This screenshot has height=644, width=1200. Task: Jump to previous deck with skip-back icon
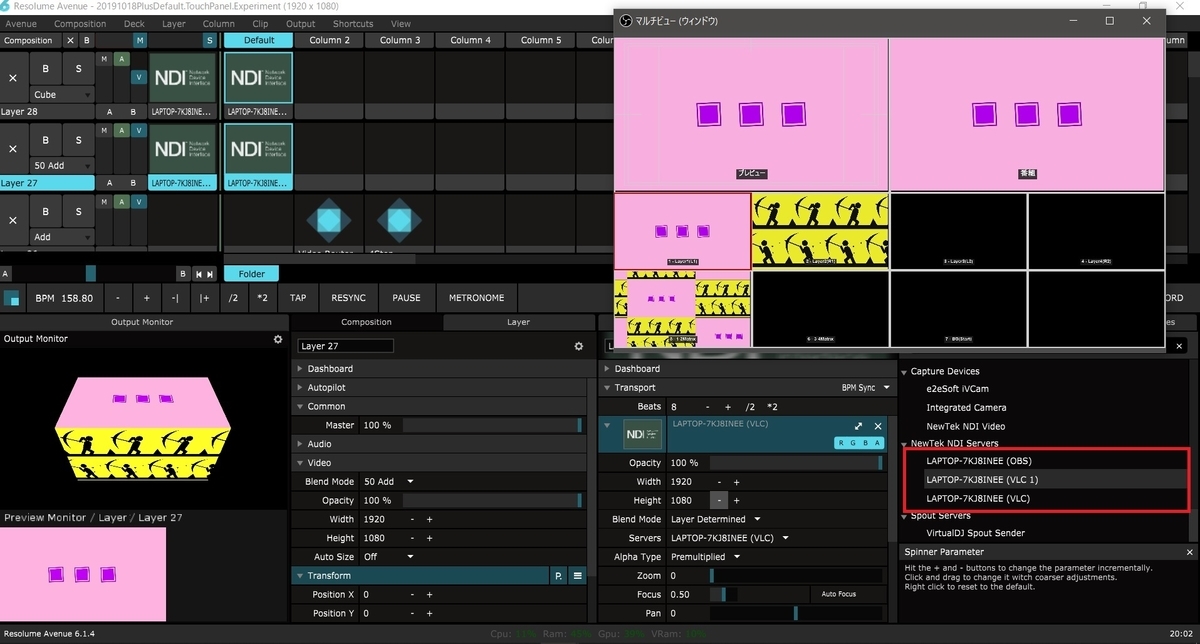click(x=198, y=274)
